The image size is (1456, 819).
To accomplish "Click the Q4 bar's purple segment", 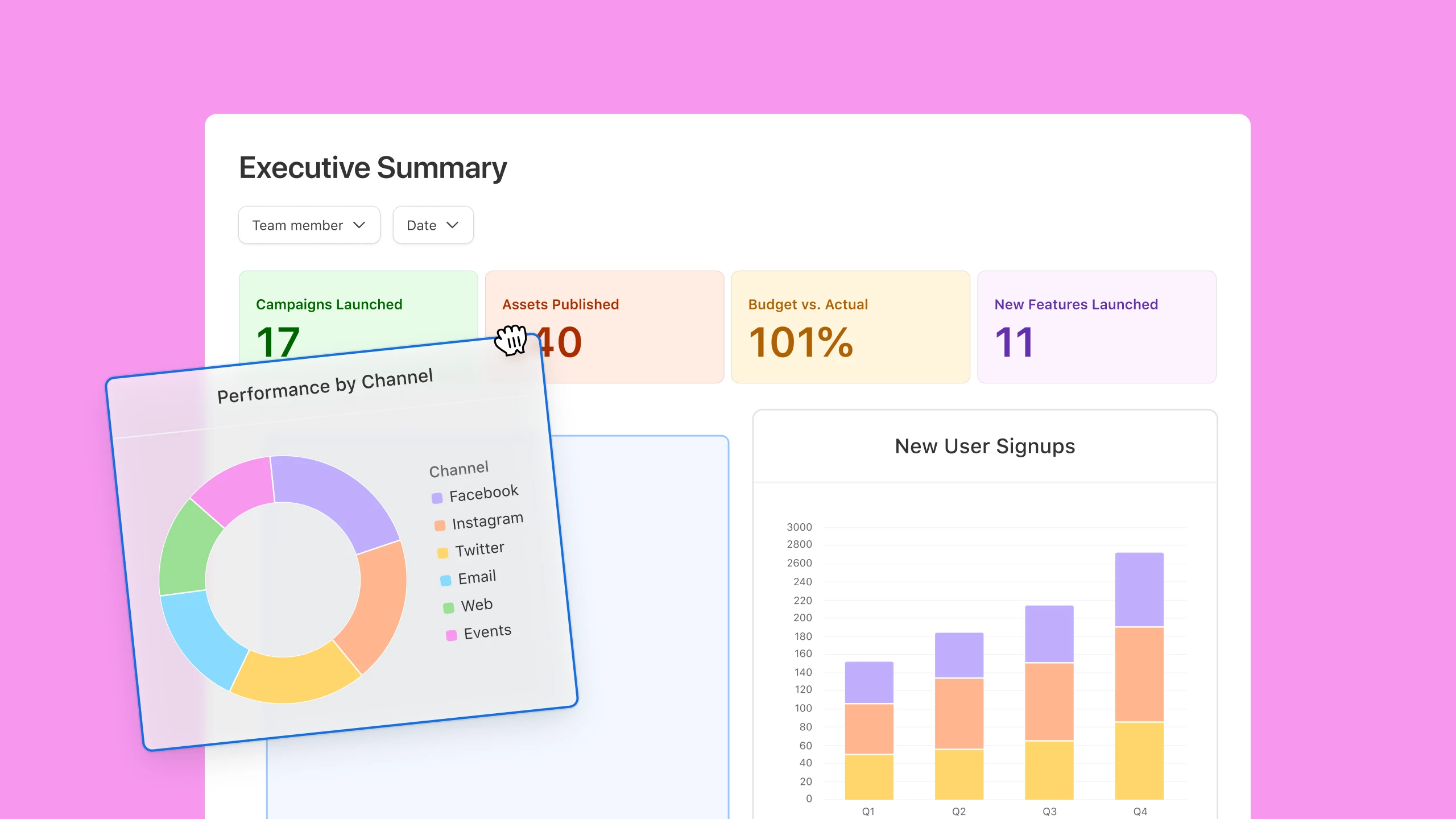I will pyautogui.click(x=1139, y=589).
